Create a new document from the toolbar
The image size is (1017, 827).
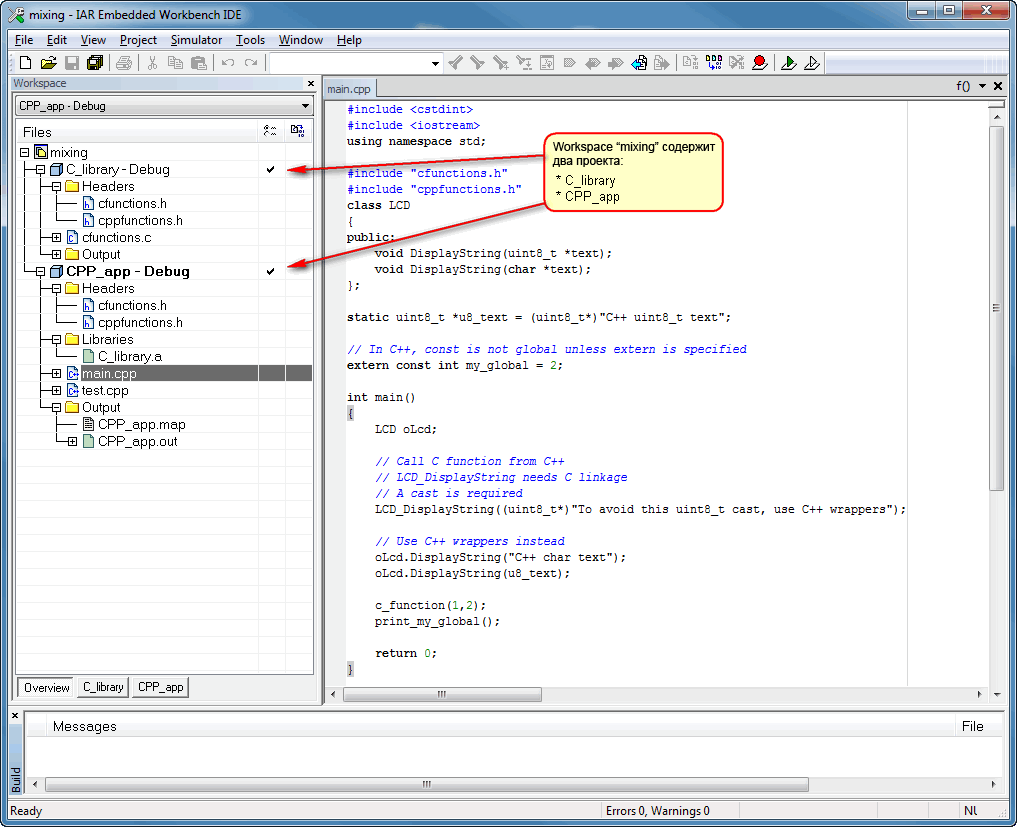point(25,63)
